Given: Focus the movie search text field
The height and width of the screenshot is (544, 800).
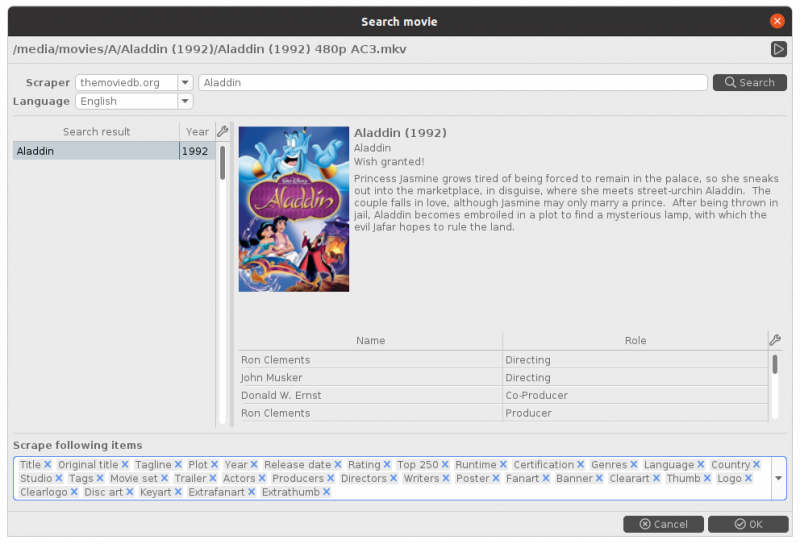Looking at the screenshot, I should coord(453,82).
